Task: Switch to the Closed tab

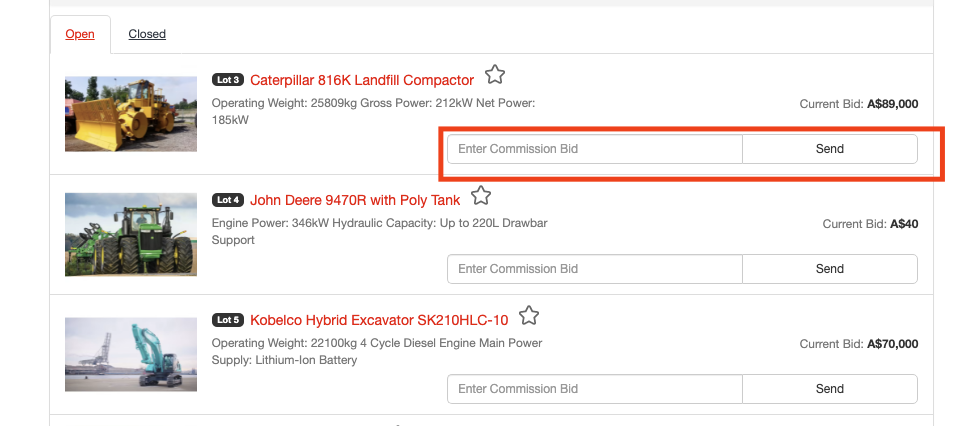Action: click(x=147, y=34)
